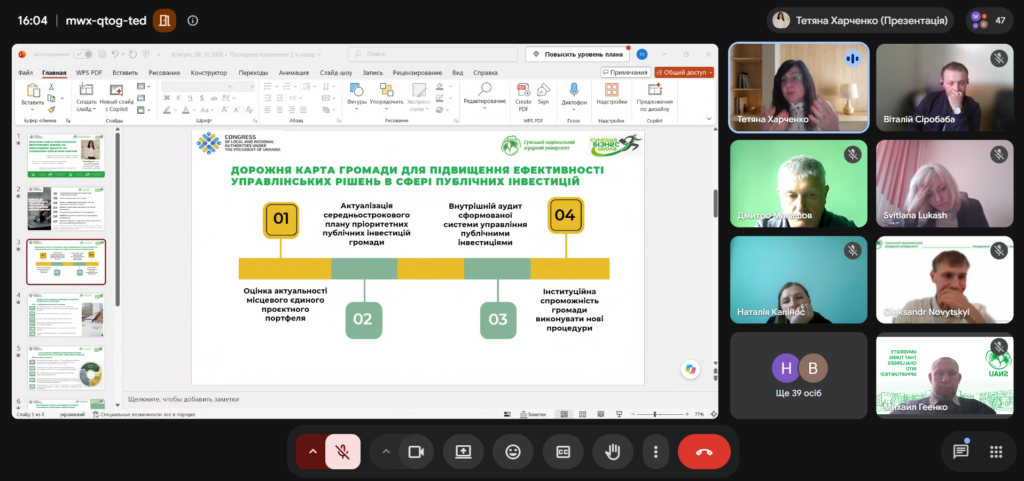The image size is (1024, 481).
Task: Click the Present screen icon
Action: pos(463,452)
